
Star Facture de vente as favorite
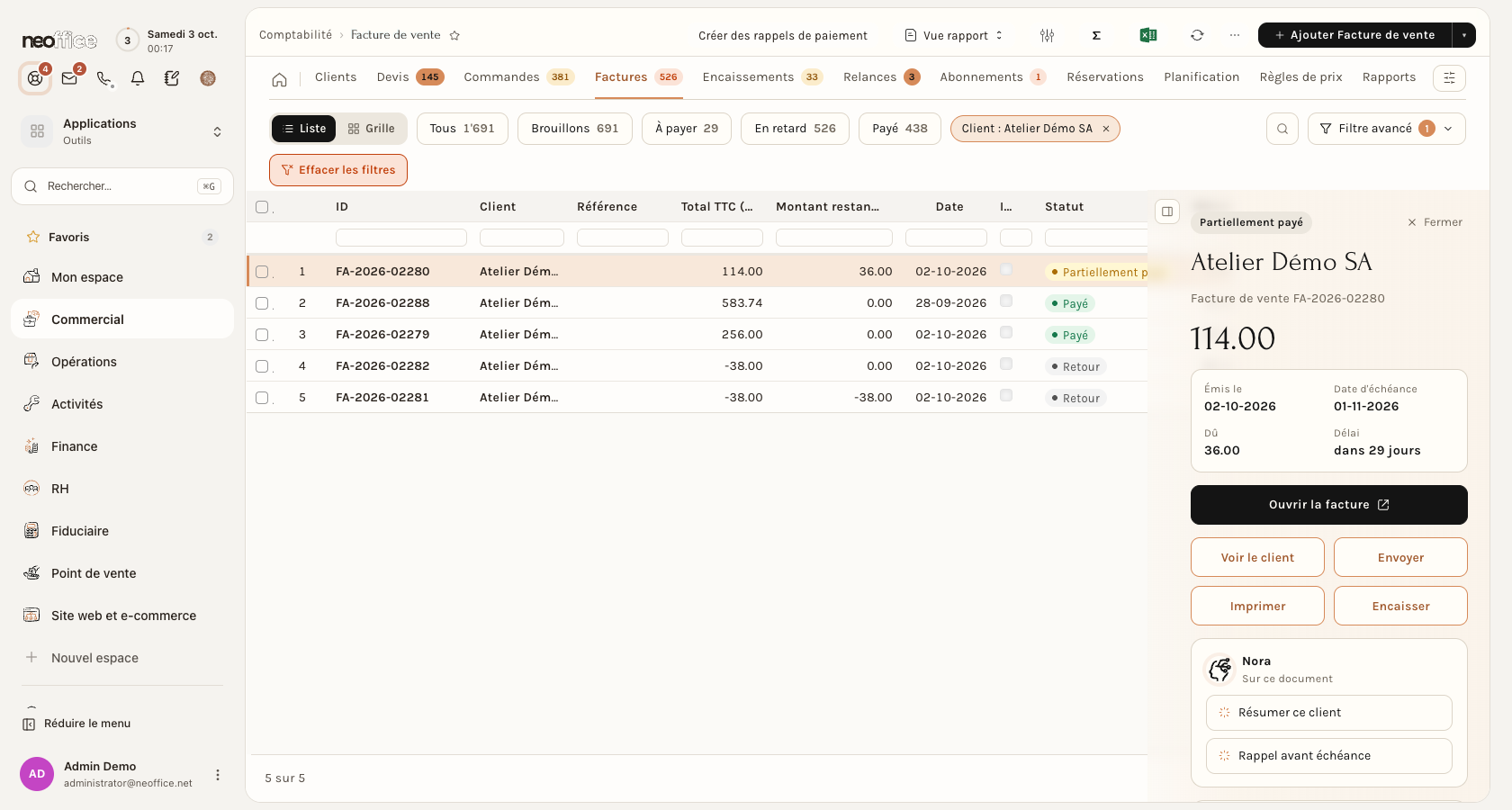tap(454, 36)
